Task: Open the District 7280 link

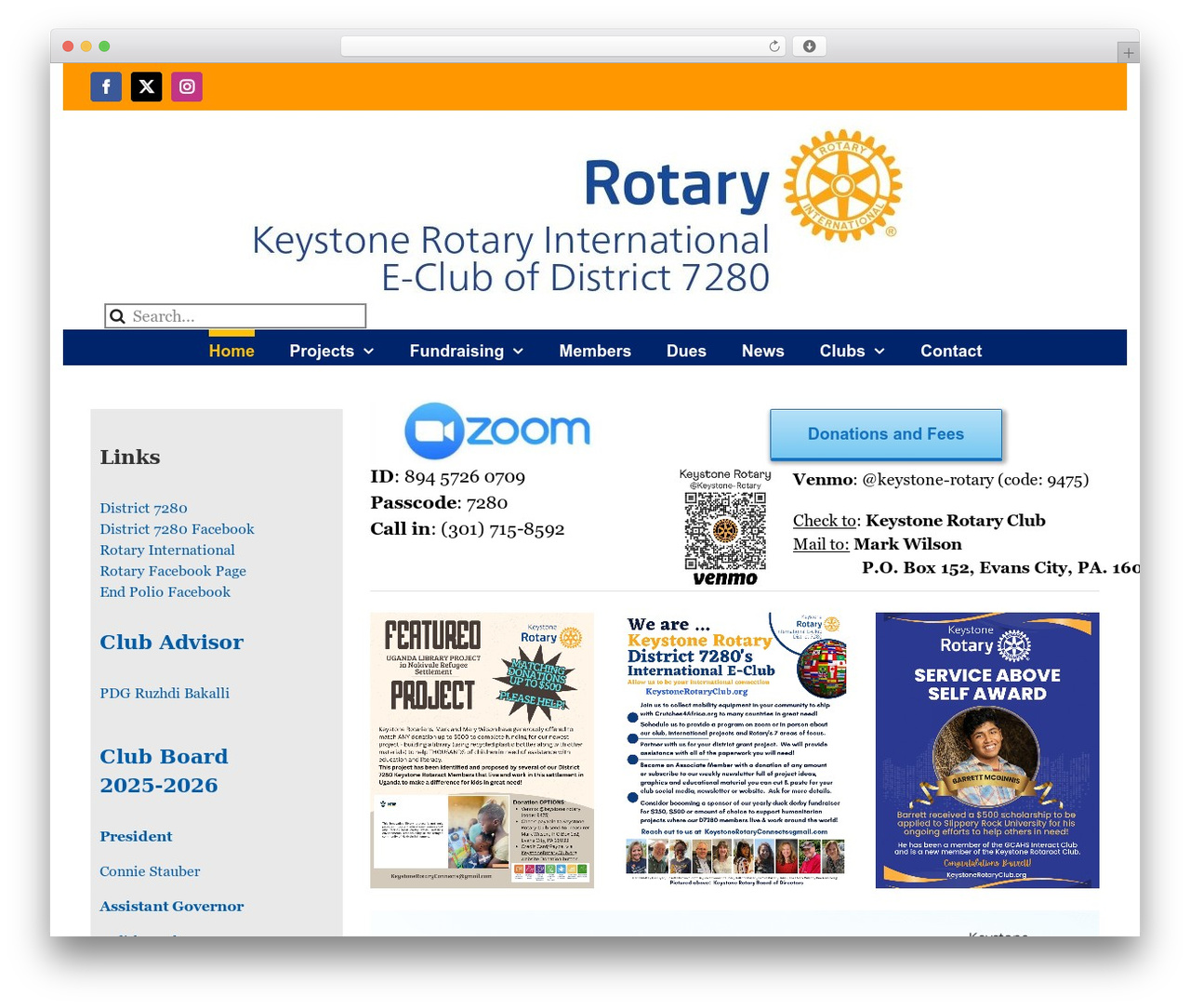Action: [144, 508]
